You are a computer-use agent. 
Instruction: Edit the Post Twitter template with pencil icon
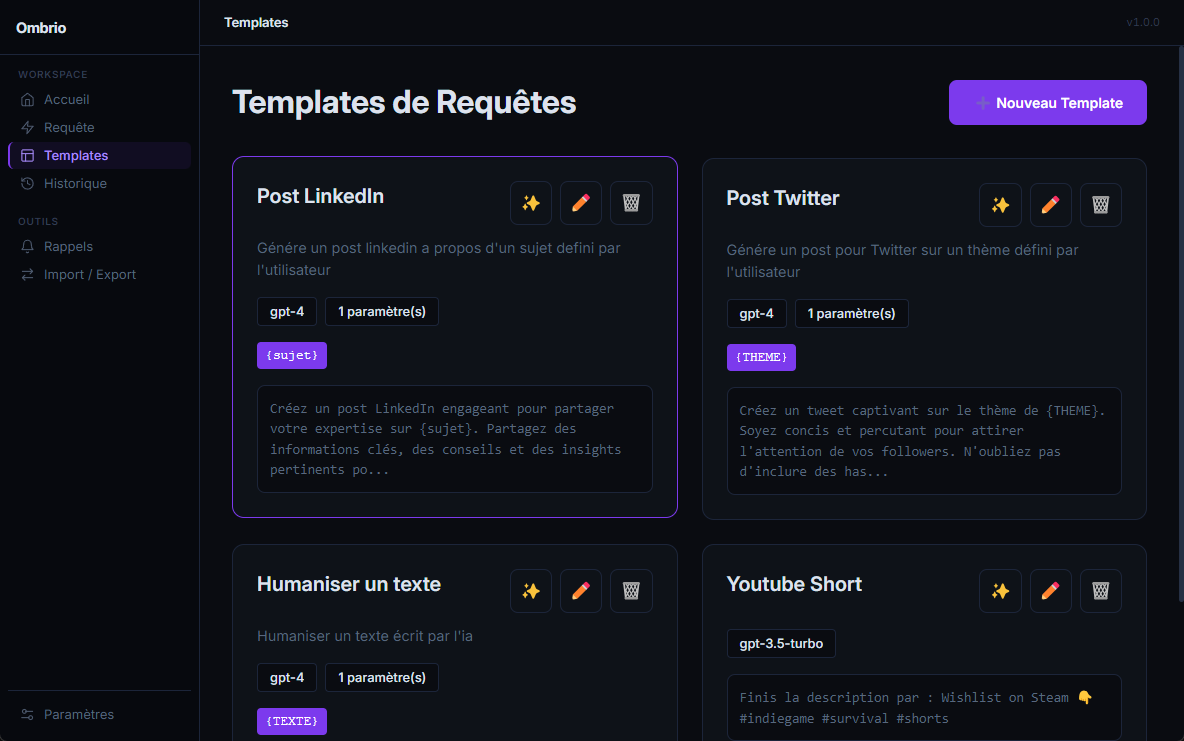(1050, 205)
